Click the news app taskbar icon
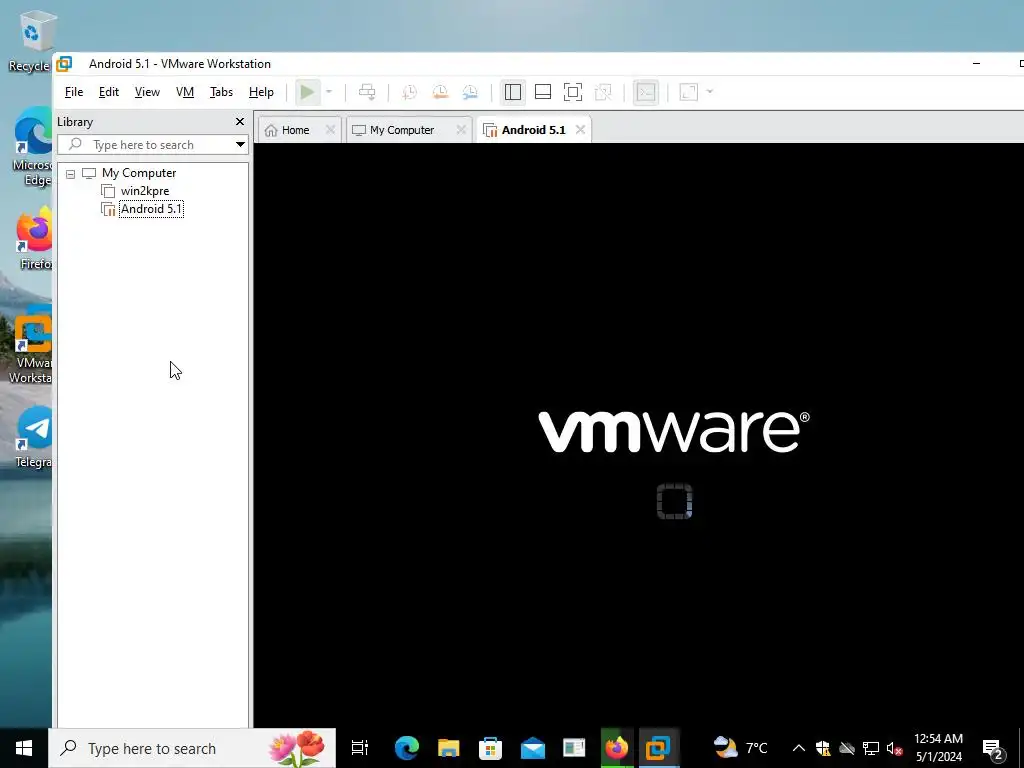Screen dimensions: 1024x768 click(x=574, y=748)
